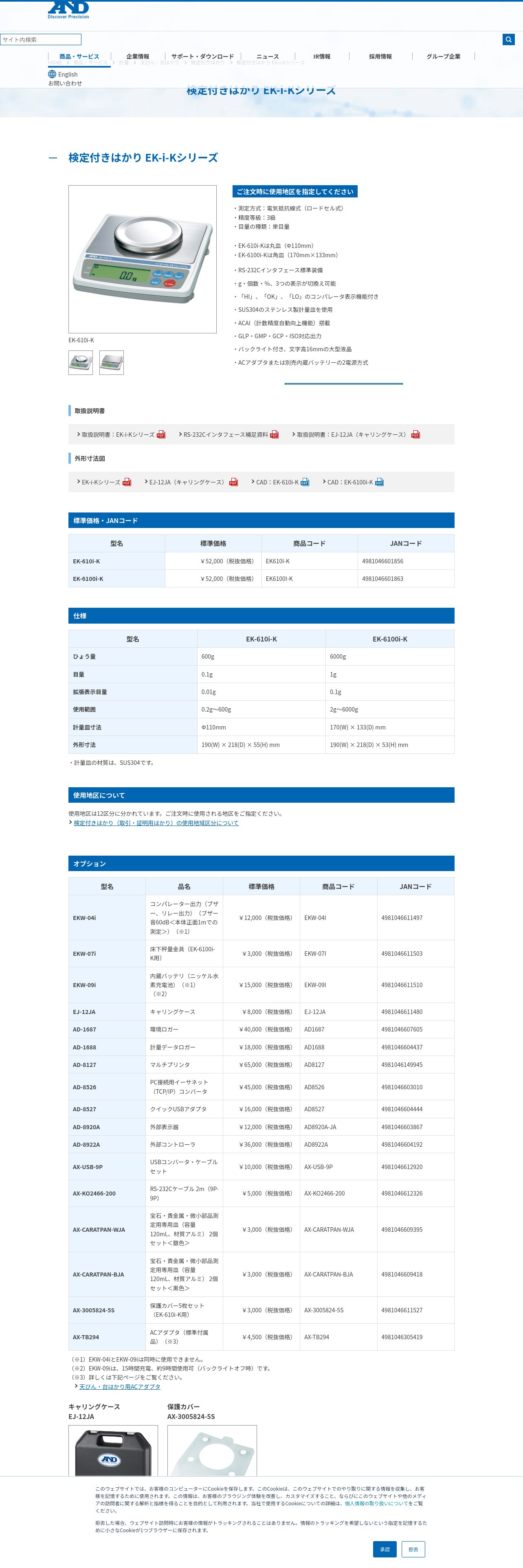The image size is (523, 1568).
Task: Select JAN code 4981046601856 cell
Action: [406, 561]
